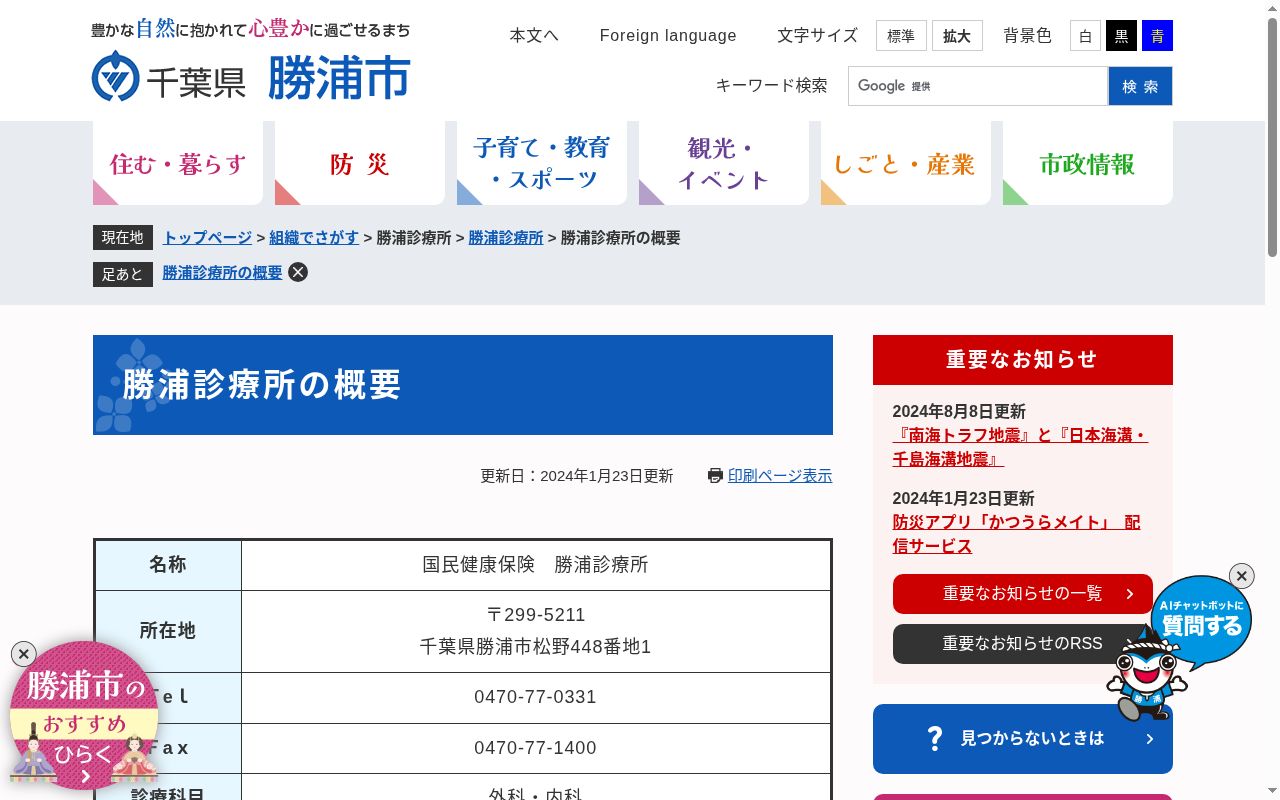
Task: Select the phone number 0470-77-0331
Action: 536,697
